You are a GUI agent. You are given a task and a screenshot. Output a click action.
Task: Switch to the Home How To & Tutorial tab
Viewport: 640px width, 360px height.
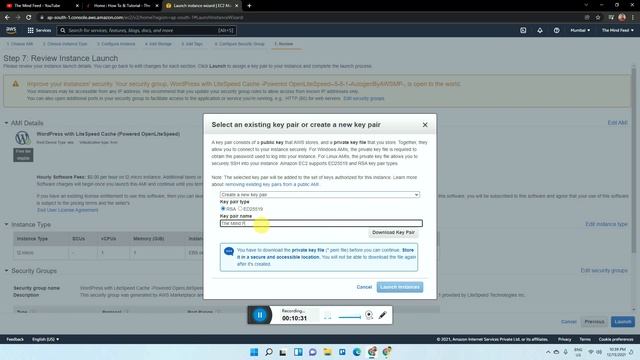click(122, 6)
